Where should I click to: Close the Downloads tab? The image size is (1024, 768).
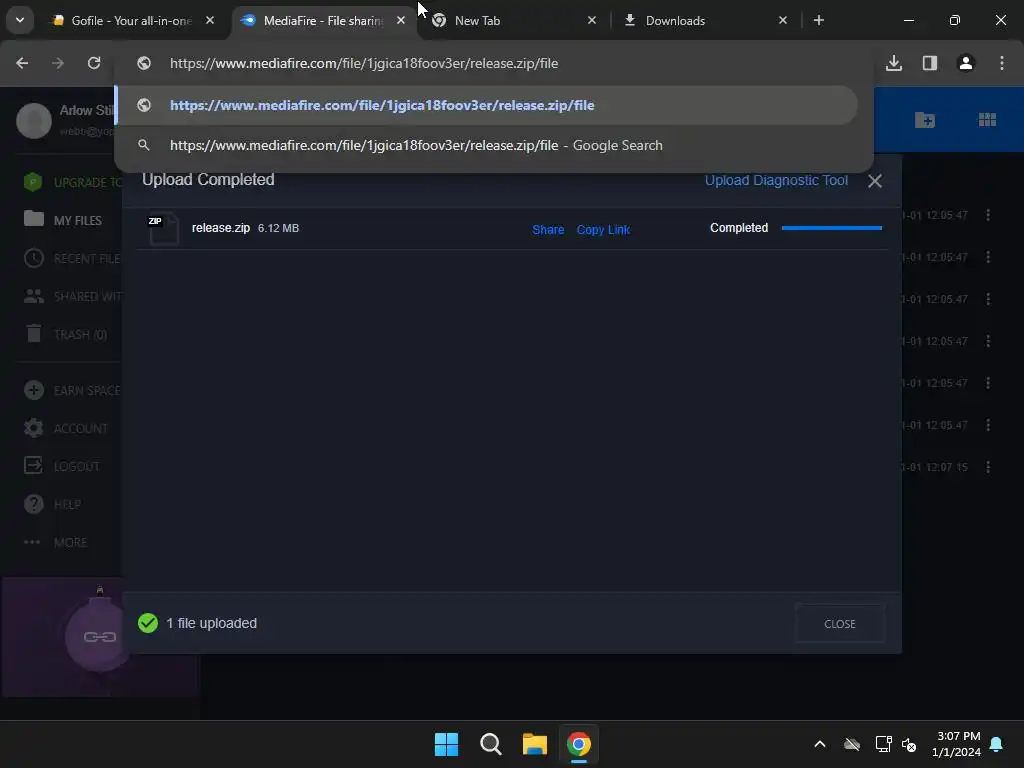783,21
